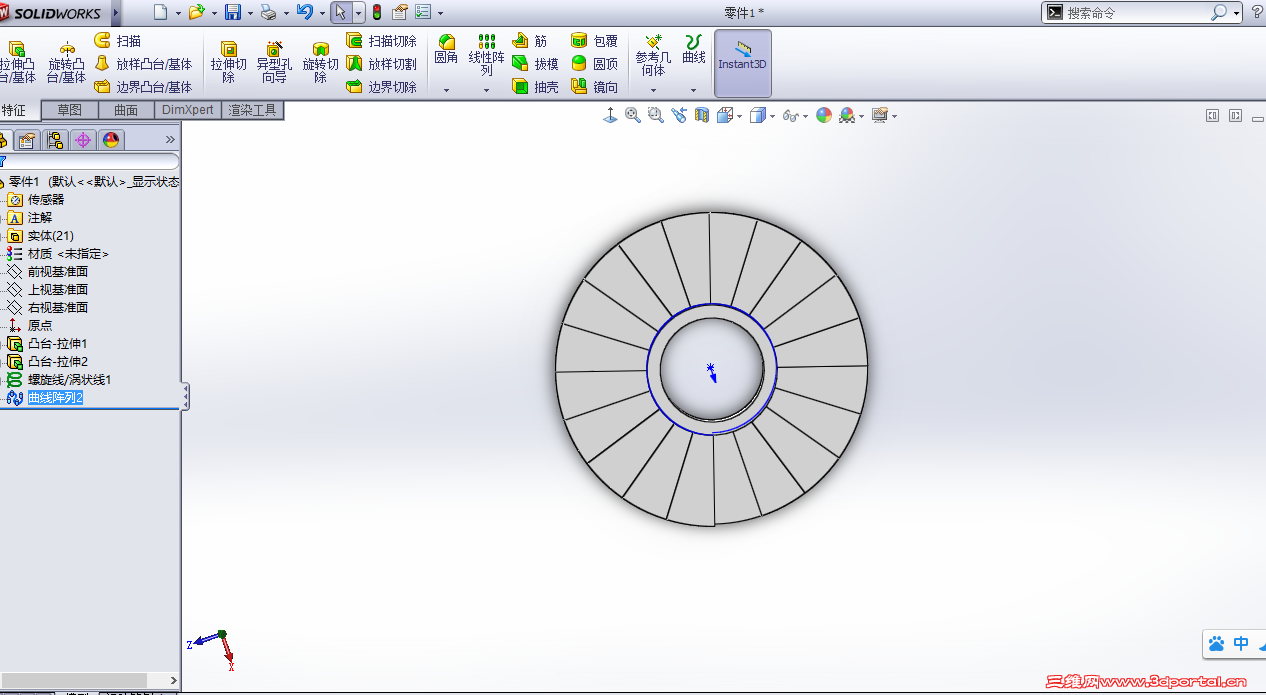The height and width of the screenshot is (695, 1266).
Task: Open the New document dropdown arrow
Action: coord(179,13)
